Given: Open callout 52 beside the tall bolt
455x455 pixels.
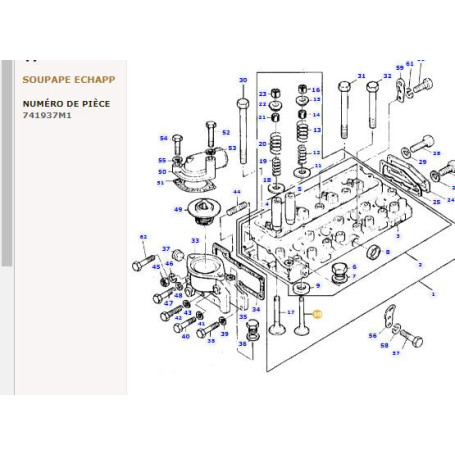Looking at the screenshot, I should [226, 132].
